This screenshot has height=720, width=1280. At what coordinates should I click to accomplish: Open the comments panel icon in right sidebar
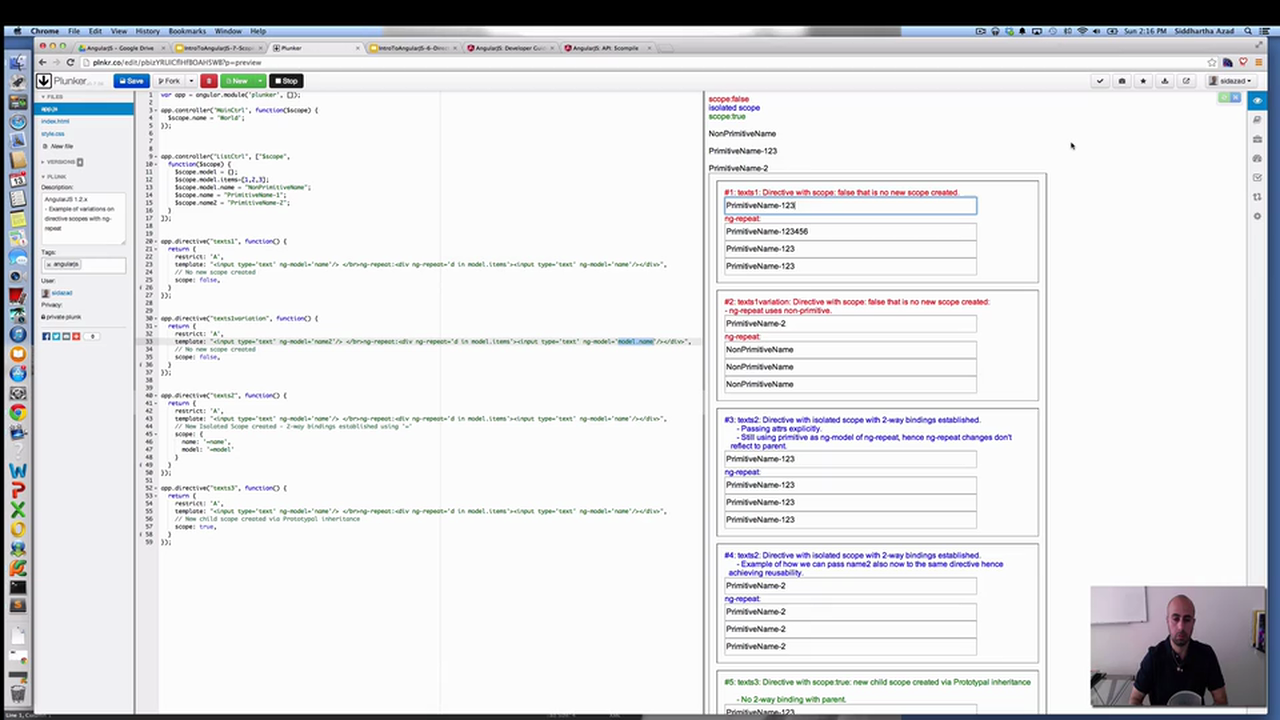pyautogui.click(x=1257, y=120)
